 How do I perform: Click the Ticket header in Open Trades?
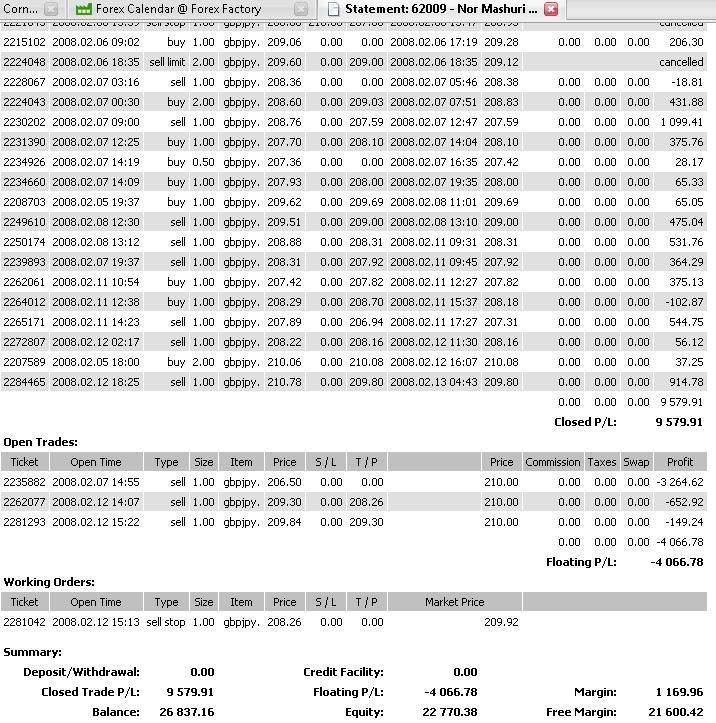24,462
